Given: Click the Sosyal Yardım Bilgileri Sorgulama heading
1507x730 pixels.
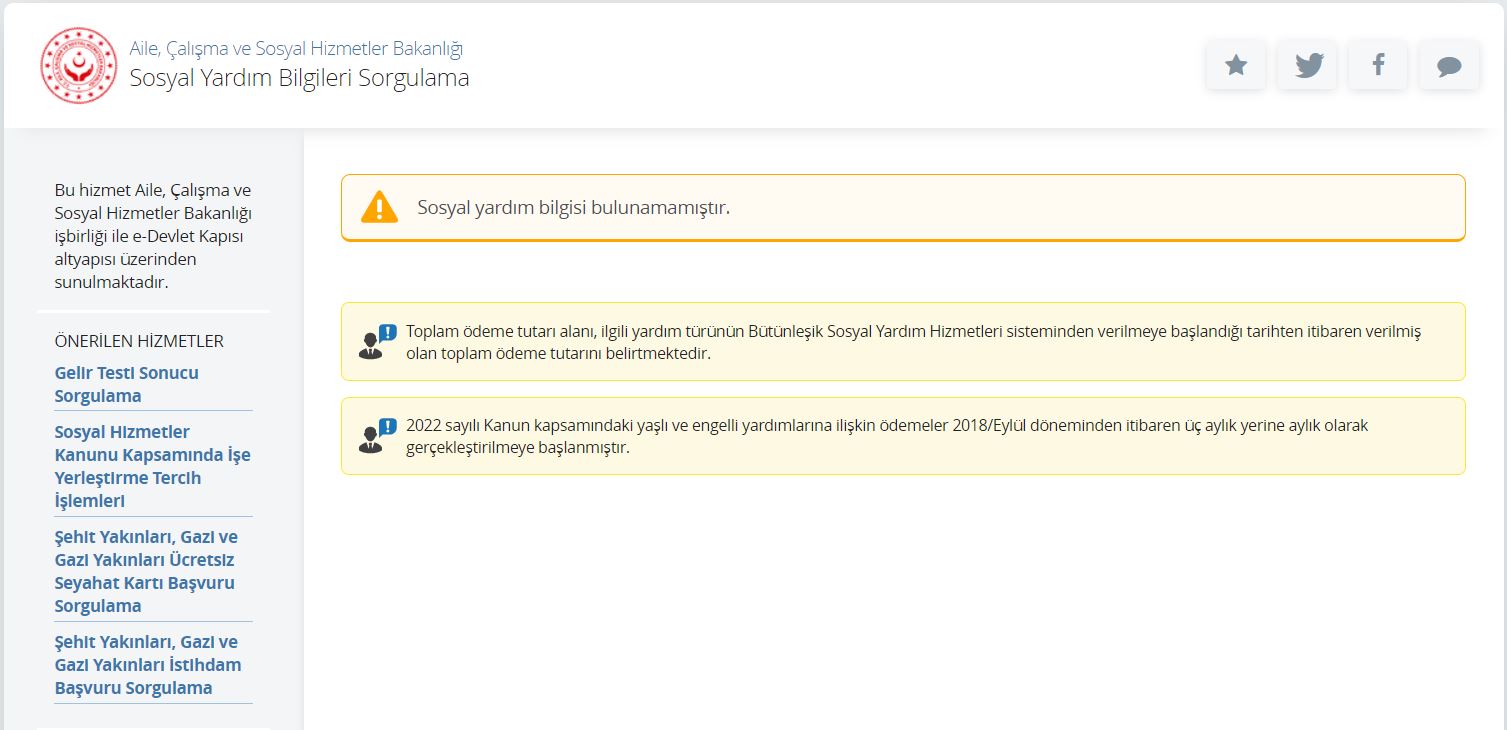Looking at the screenshot, I should coord(299,78).
